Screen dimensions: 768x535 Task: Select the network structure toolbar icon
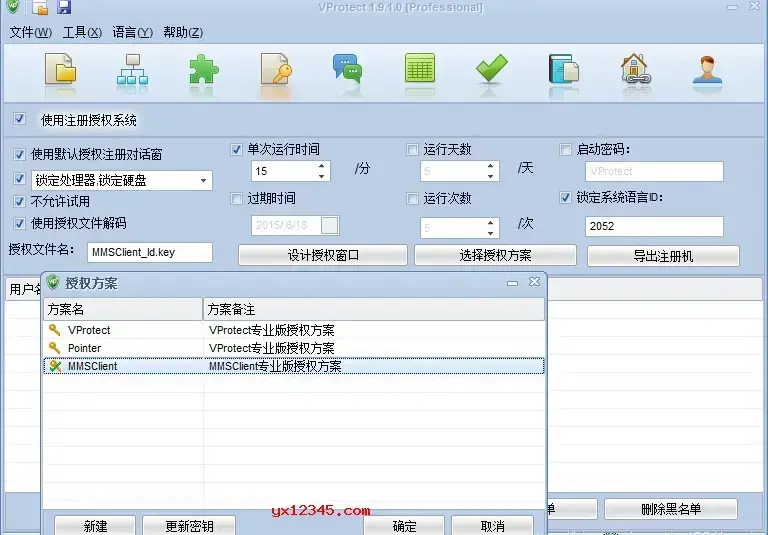(132, 69)
